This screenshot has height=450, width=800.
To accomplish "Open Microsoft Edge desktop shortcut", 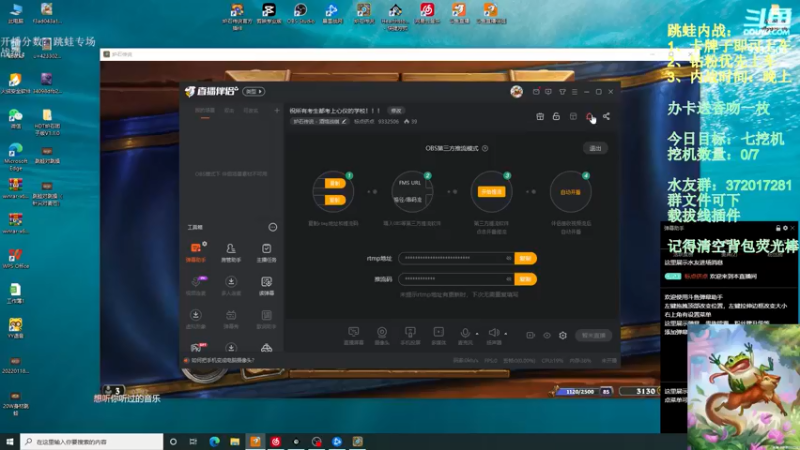I will [15, 157].
